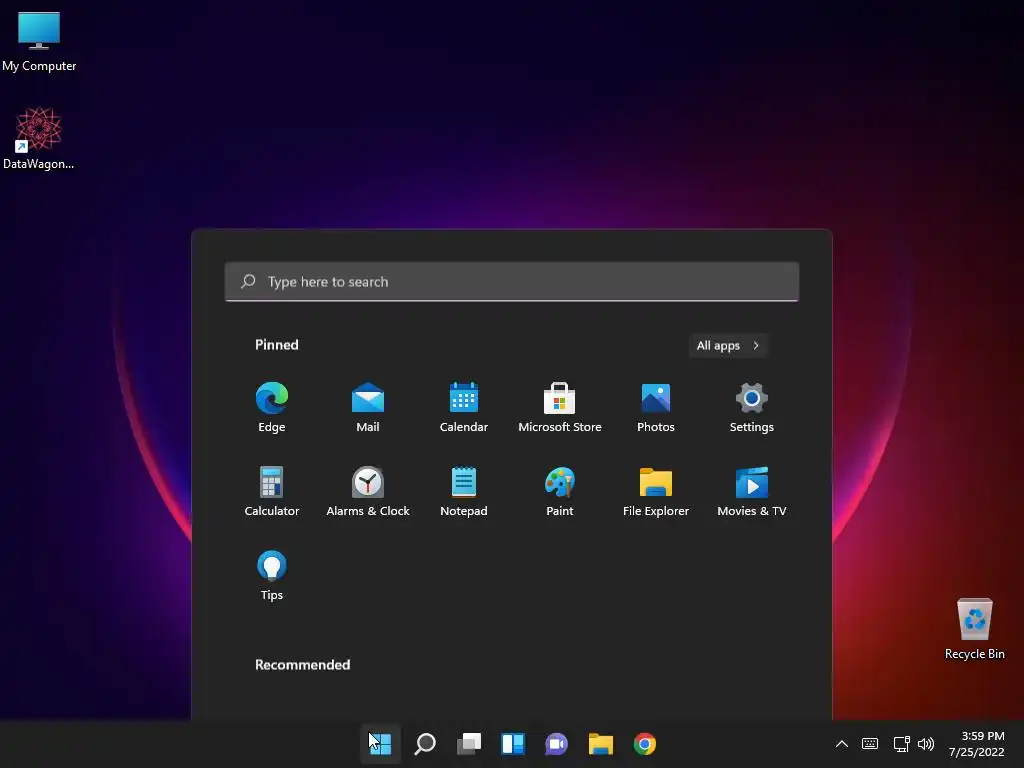Screen dimensions: 1024x768
Task: Launch Calculator
Action: point(272,492)
